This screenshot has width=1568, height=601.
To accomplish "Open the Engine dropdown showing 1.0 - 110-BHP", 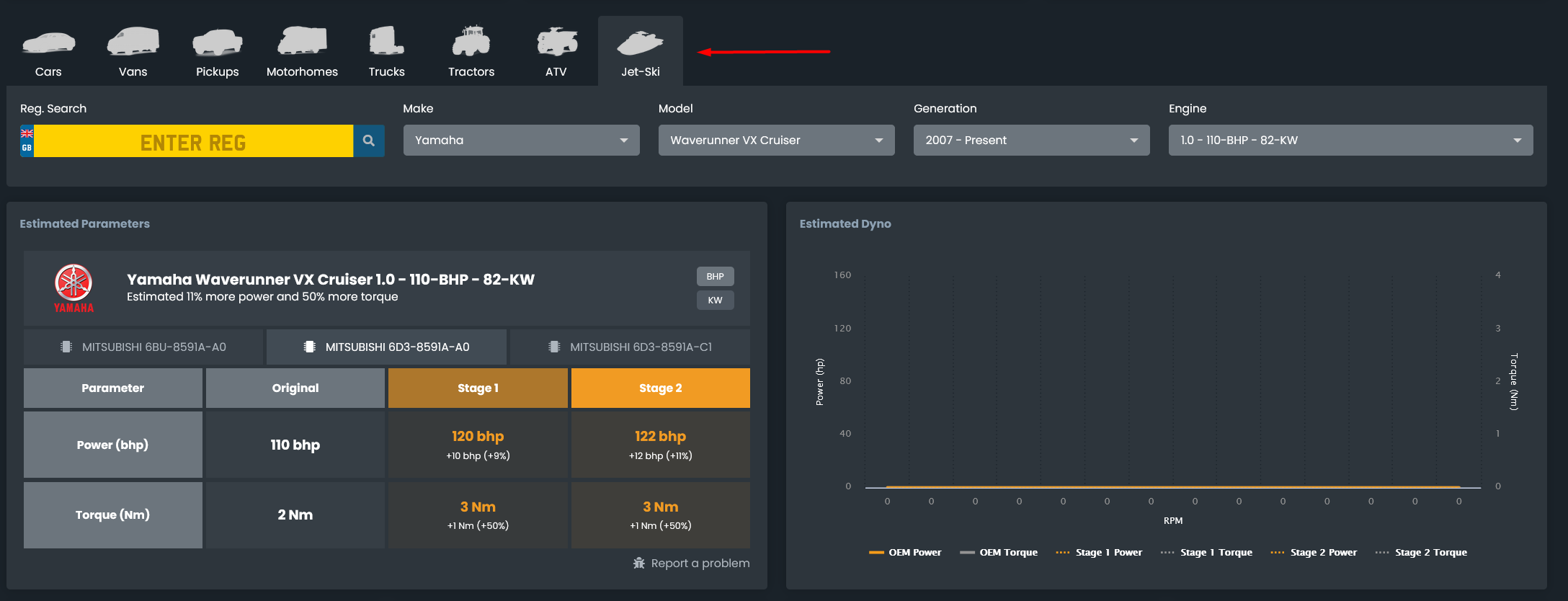I will pyautogui.click(x=1351, y=141).
